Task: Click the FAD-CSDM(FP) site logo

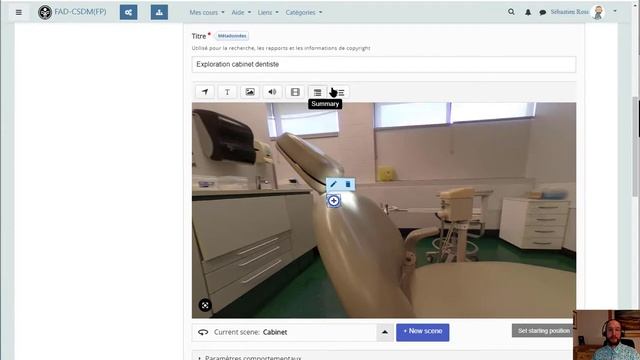Action: (45, 12)
